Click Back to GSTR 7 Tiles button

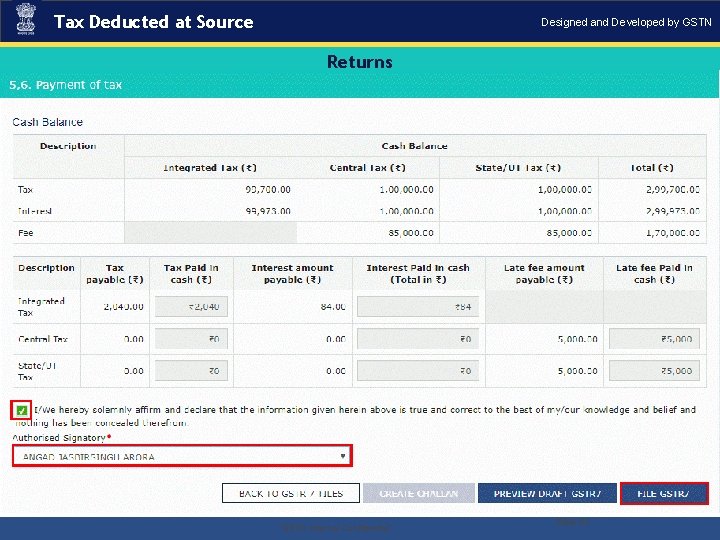pyautogui.click(x=291, y=494)
